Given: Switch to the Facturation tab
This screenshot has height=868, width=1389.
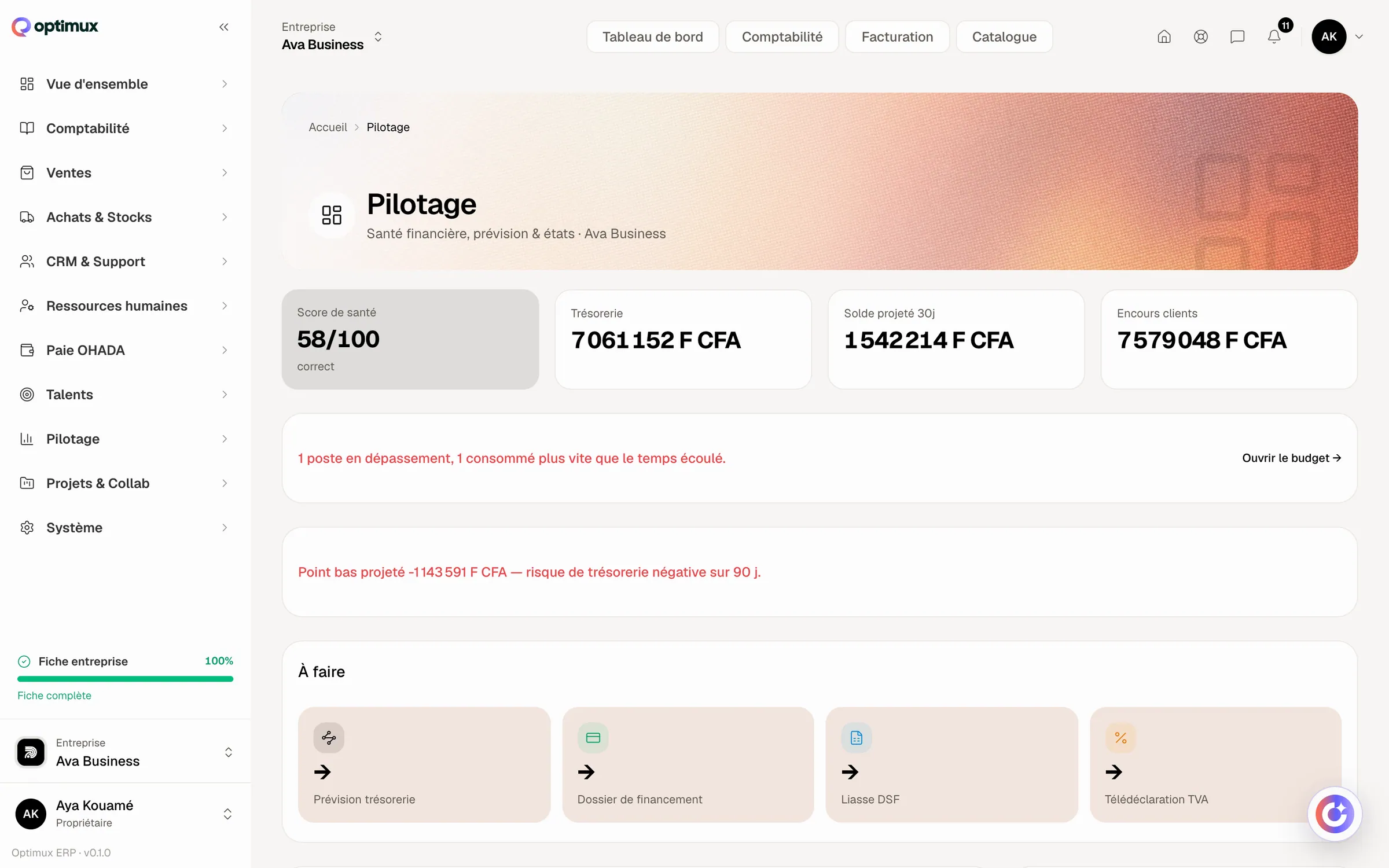Looking at the screenshot, I should 897,36.
